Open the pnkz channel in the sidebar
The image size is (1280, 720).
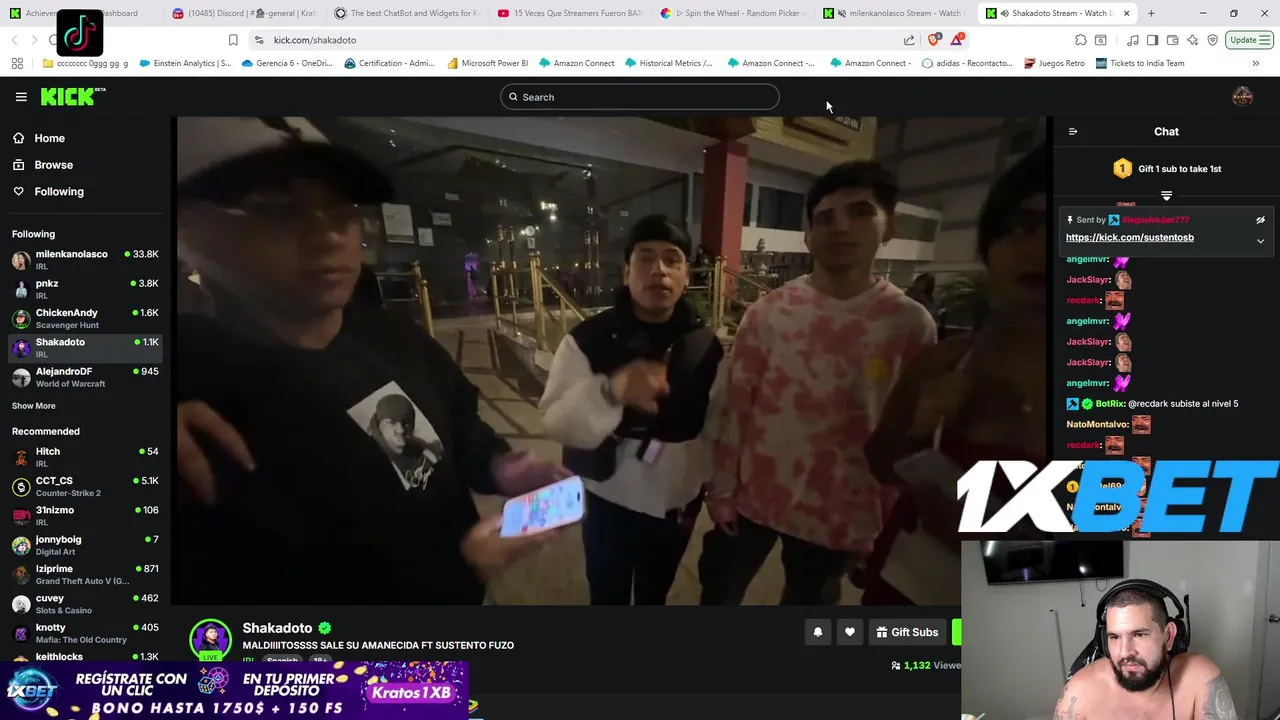tap(85, 289)
